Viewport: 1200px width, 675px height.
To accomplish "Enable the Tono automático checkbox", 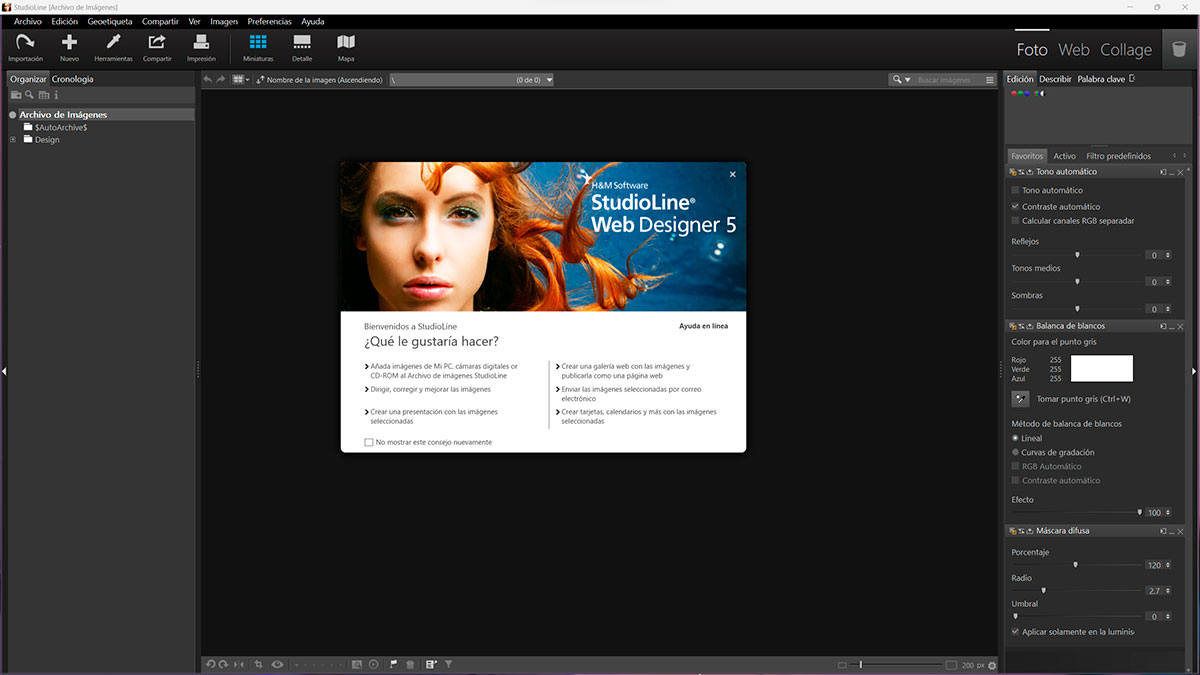I will coord(1016,190).
